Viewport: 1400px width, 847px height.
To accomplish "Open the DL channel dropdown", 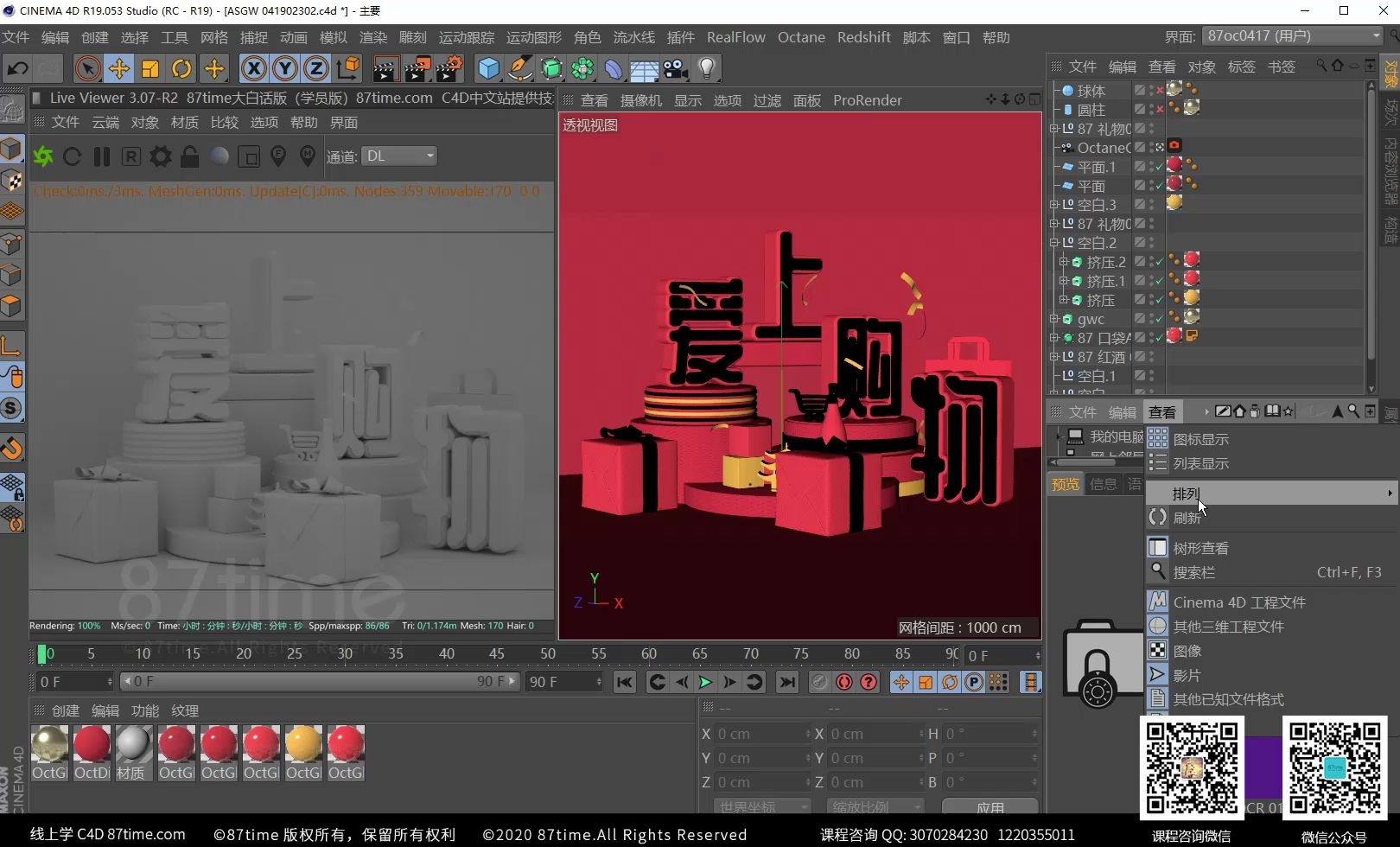I will point(399,156).
